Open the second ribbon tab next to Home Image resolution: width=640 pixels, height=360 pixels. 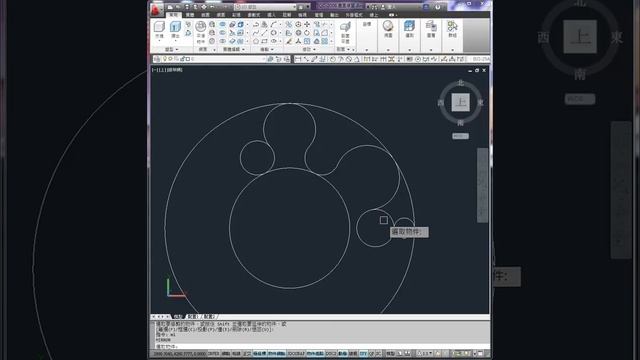coord(190,15)
